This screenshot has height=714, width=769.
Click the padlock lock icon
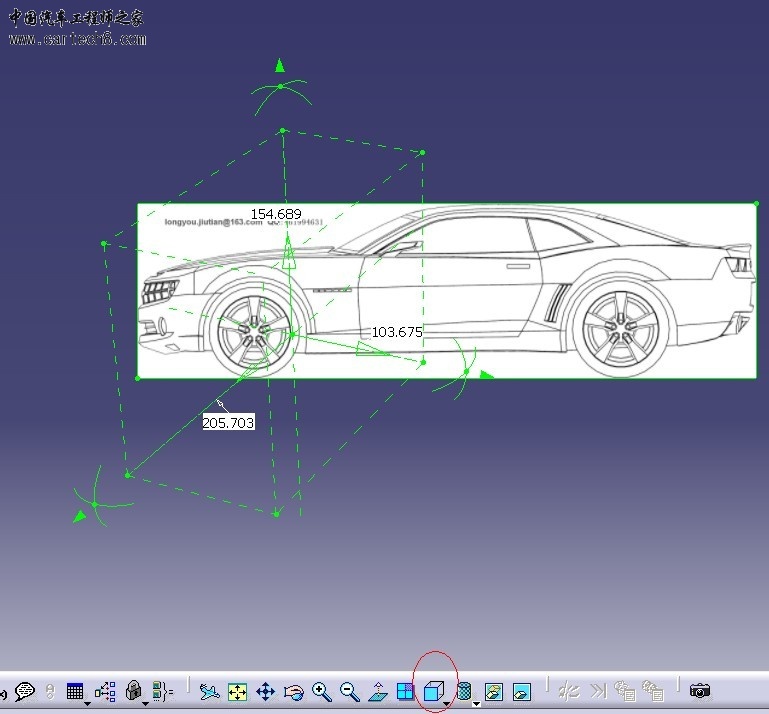pyautogui.click(x=133, y=690)
